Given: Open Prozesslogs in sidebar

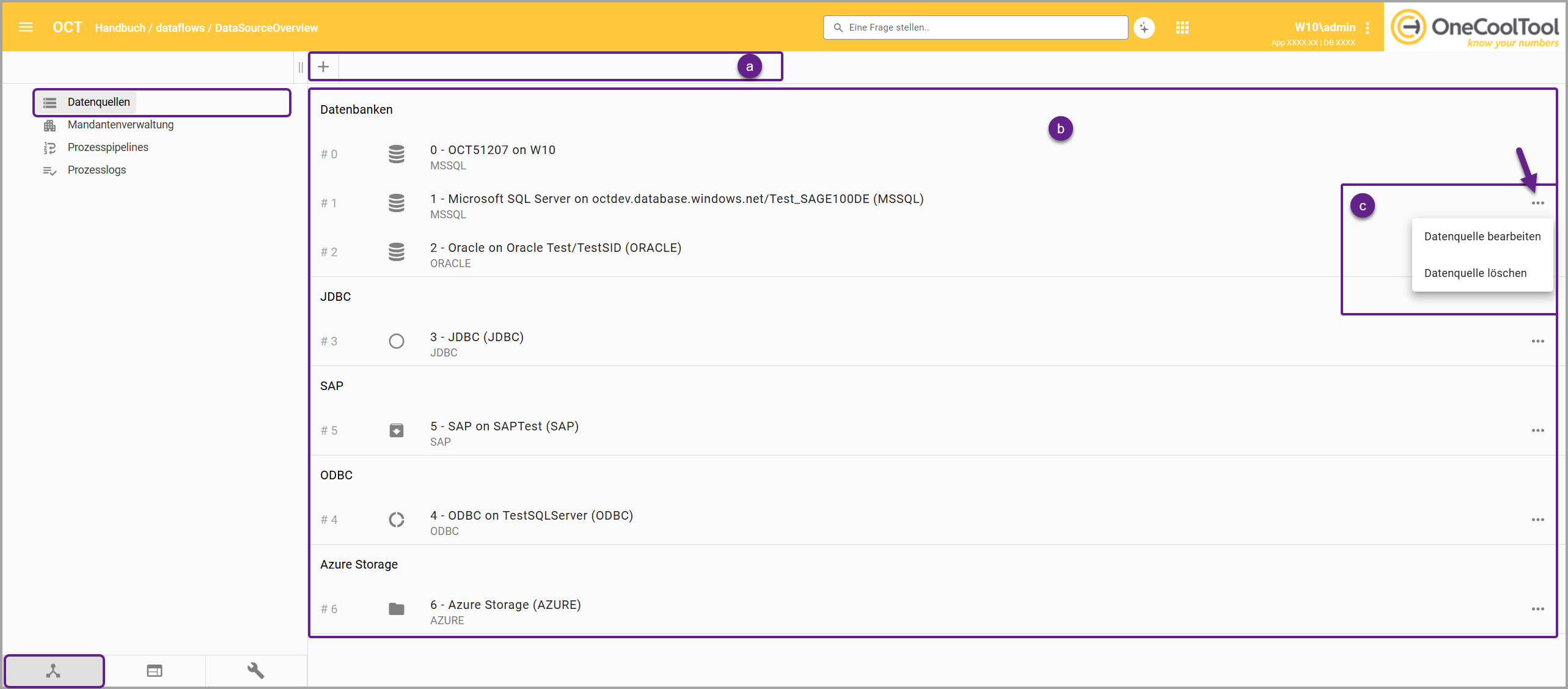Looking at the screenshot, I should pos(97,170).
